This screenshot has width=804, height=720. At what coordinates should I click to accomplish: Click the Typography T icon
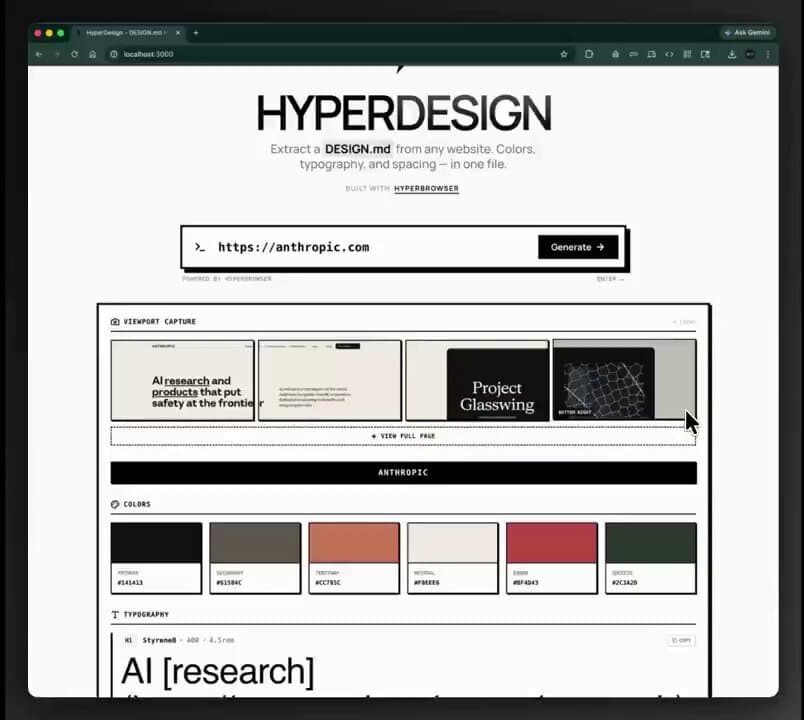point(115,614)
